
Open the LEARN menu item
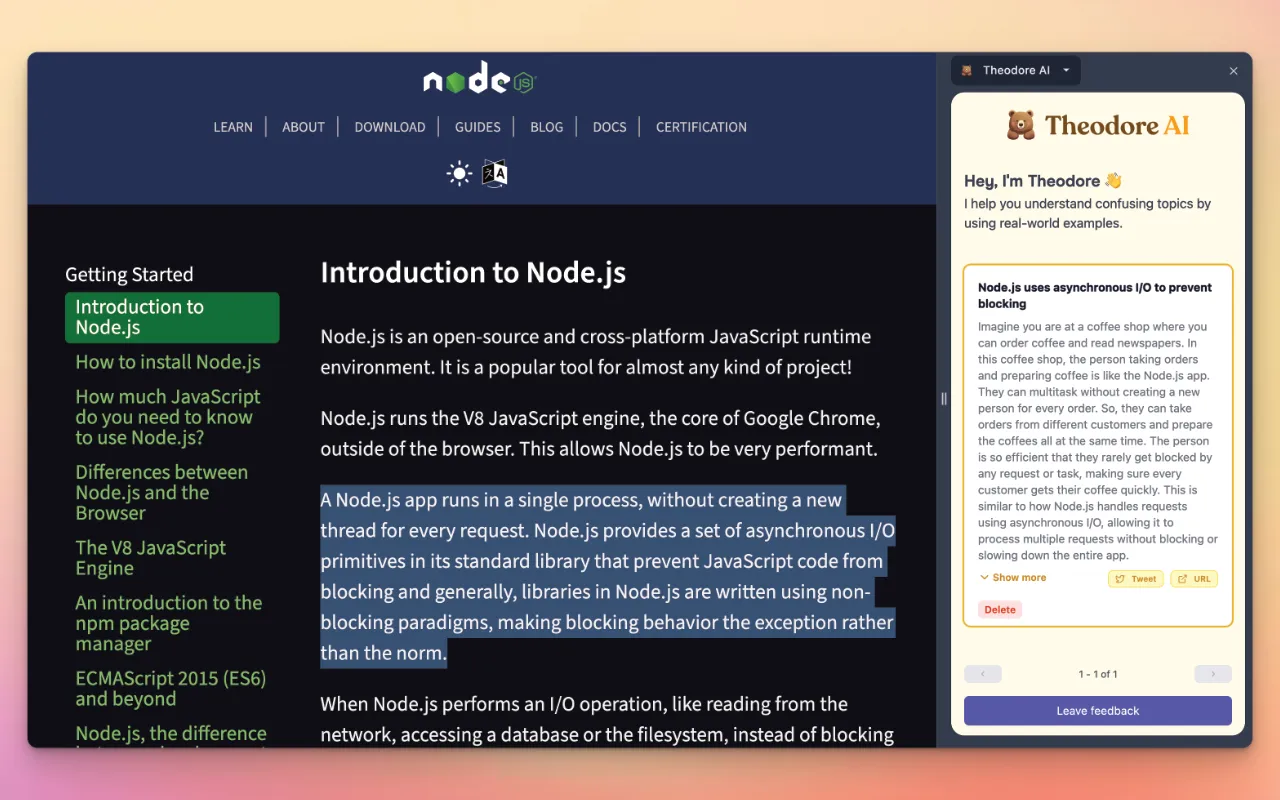tap(233, 127)
